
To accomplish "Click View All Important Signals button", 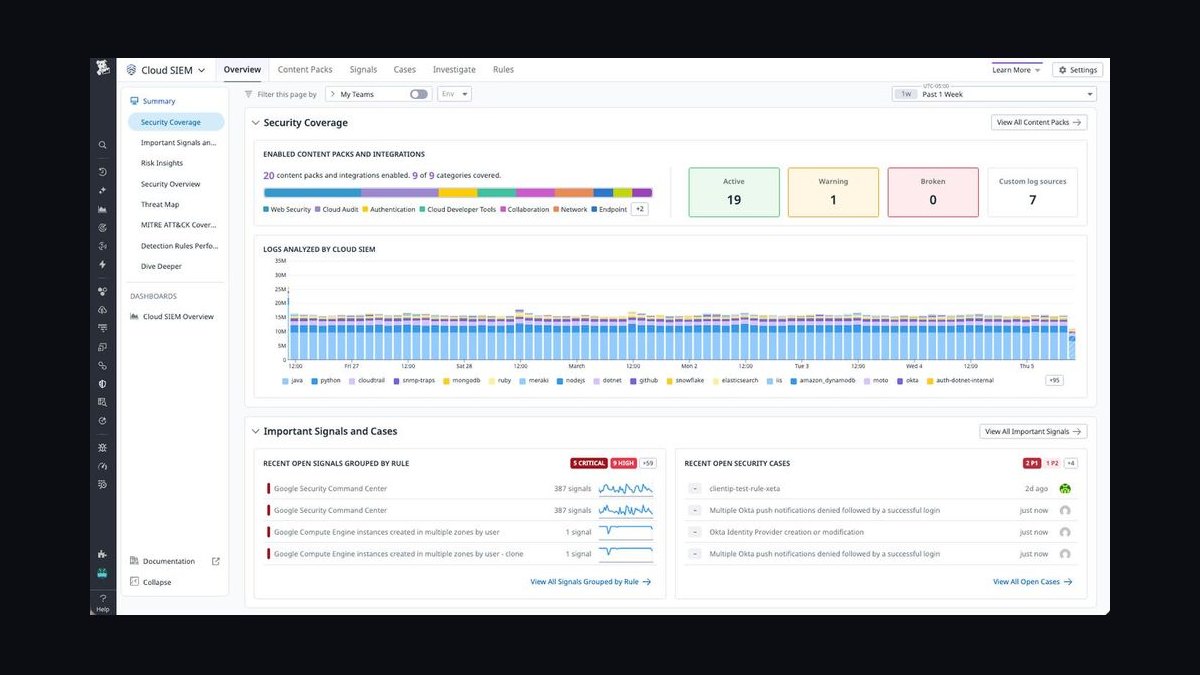I will [1033, 432].
